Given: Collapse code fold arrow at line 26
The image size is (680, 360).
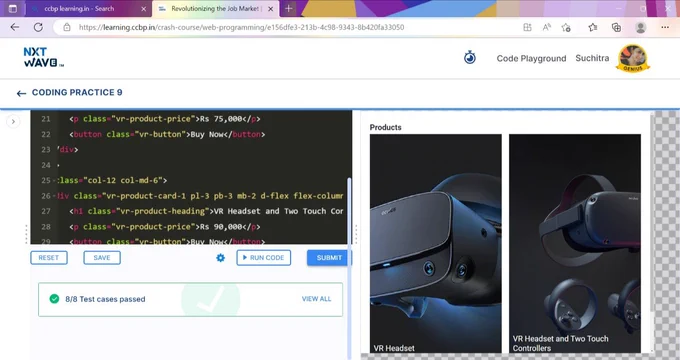Looking at the screenshot, I should click(x=54, y=196).
